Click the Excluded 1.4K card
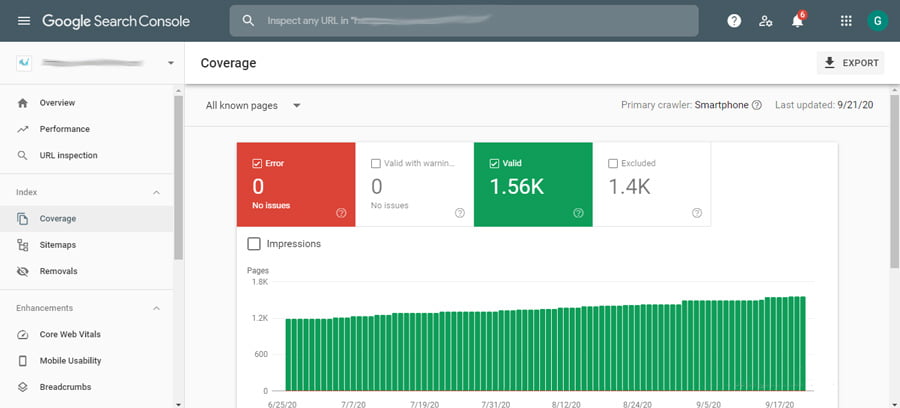Screen dimensions: 900x408 point(652,184)
